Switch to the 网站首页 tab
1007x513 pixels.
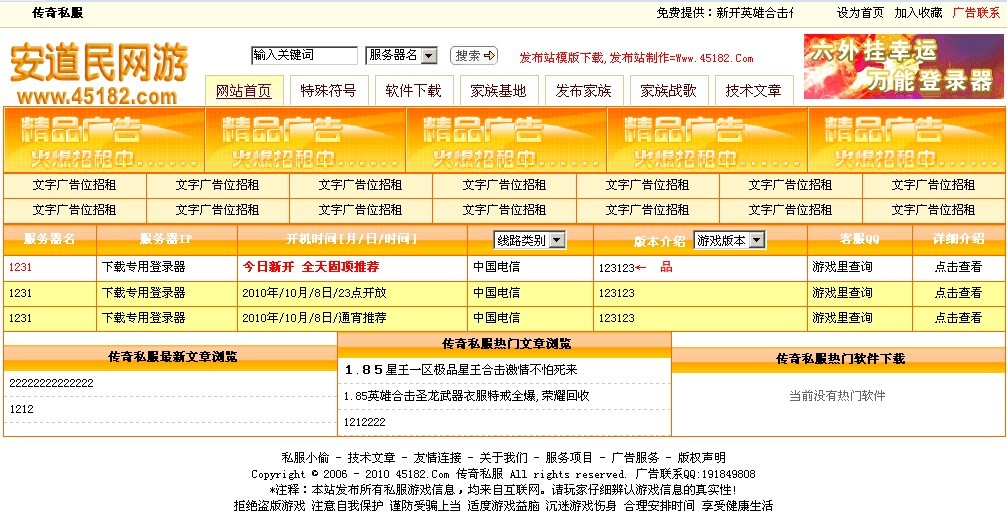[x=244, y=91]
